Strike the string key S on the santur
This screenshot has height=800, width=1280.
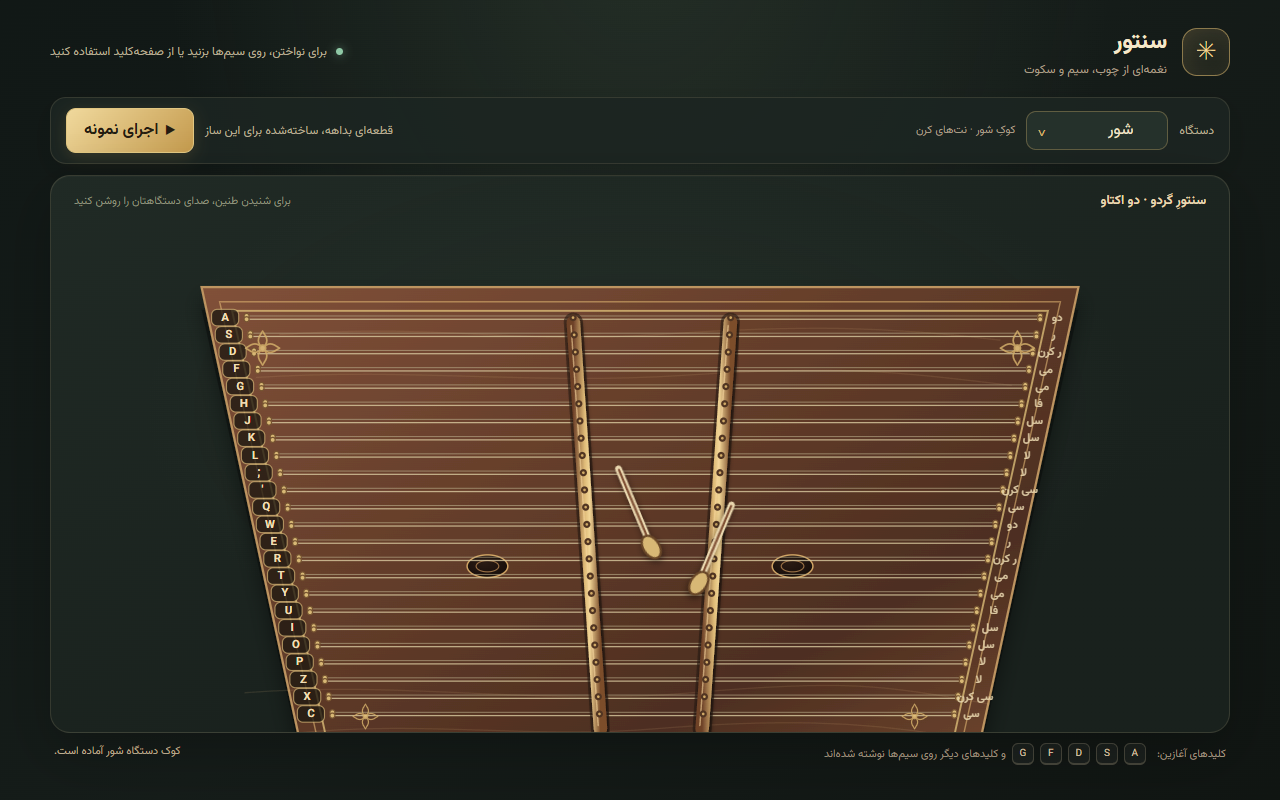(x=228, y=335)
